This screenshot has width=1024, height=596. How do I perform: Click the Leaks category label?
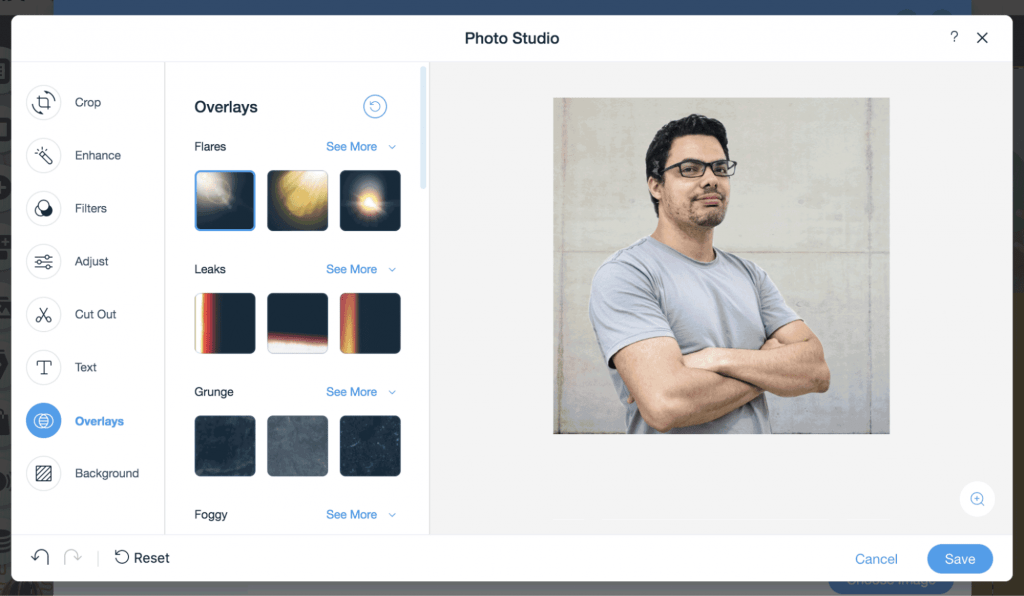tap(210, 270)
